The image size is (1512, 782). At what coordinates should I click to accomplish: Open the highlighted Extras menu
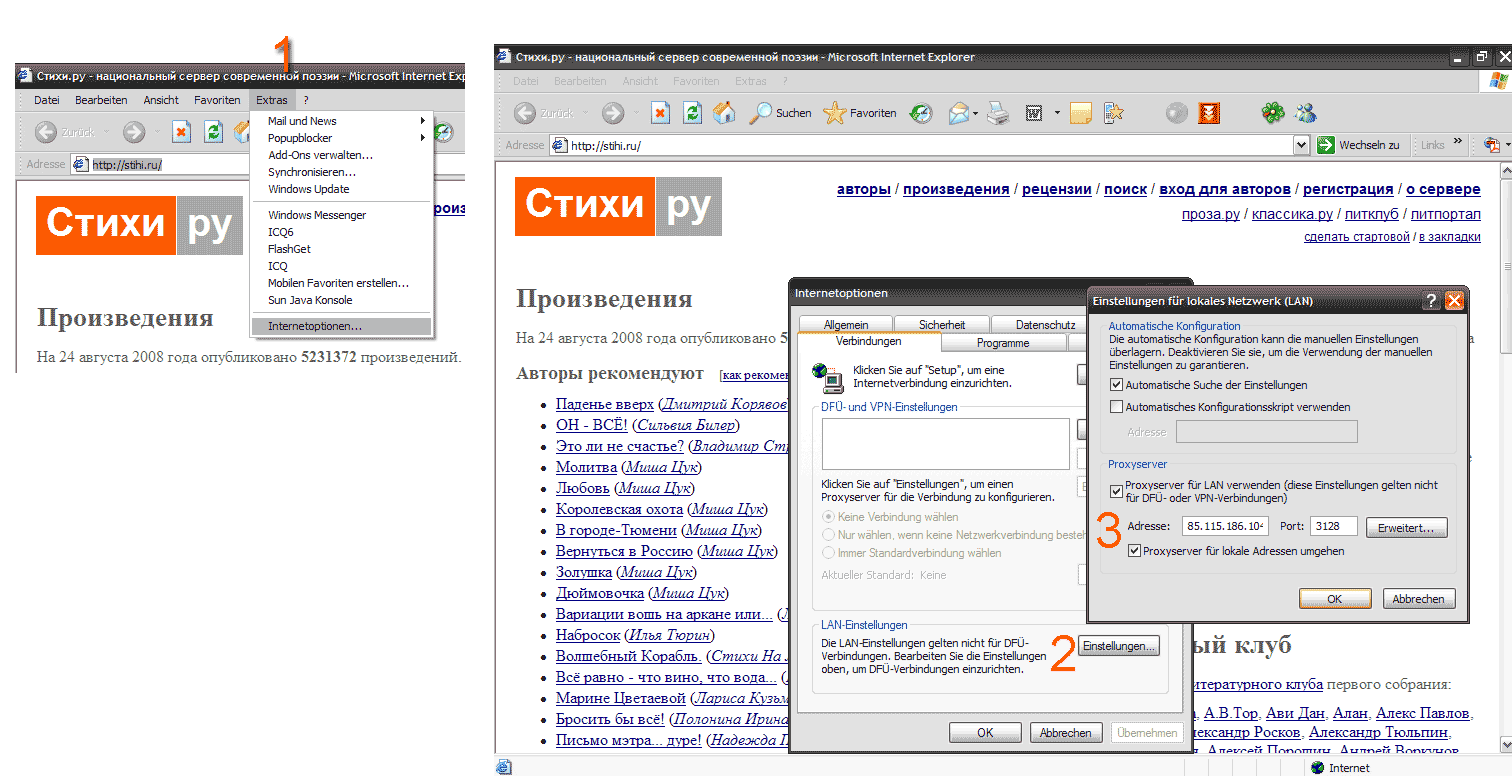click(272, 100)
